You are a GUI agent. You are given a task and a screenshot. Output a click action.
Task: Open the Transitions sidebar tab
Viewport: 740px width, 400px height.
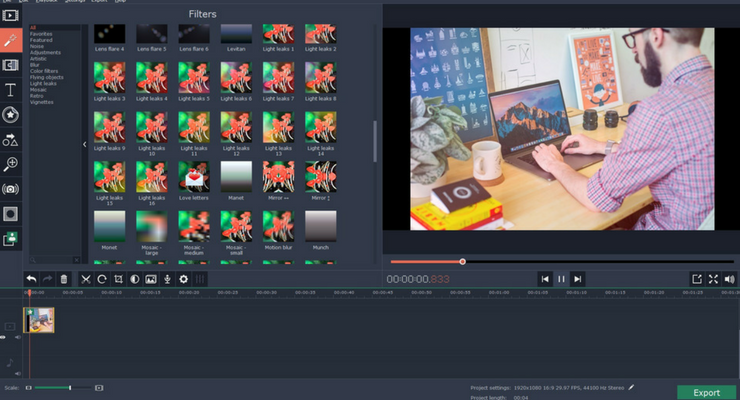pyautogui.click(x=10, y=65)
